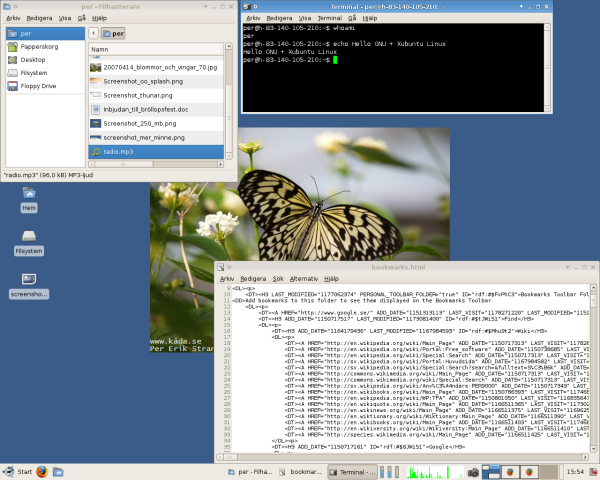Click in the terminal at the green cursor
Image resolution: width=600 pixels, height=480 pixels.
(x=335, y=60)
